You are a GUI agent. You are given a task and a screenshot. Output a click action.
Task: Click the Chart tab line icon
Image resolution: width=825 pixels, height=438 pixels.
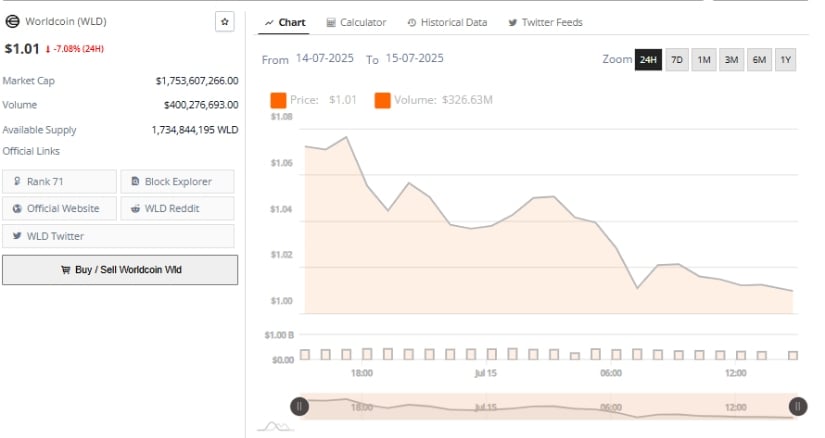point(269,23)
